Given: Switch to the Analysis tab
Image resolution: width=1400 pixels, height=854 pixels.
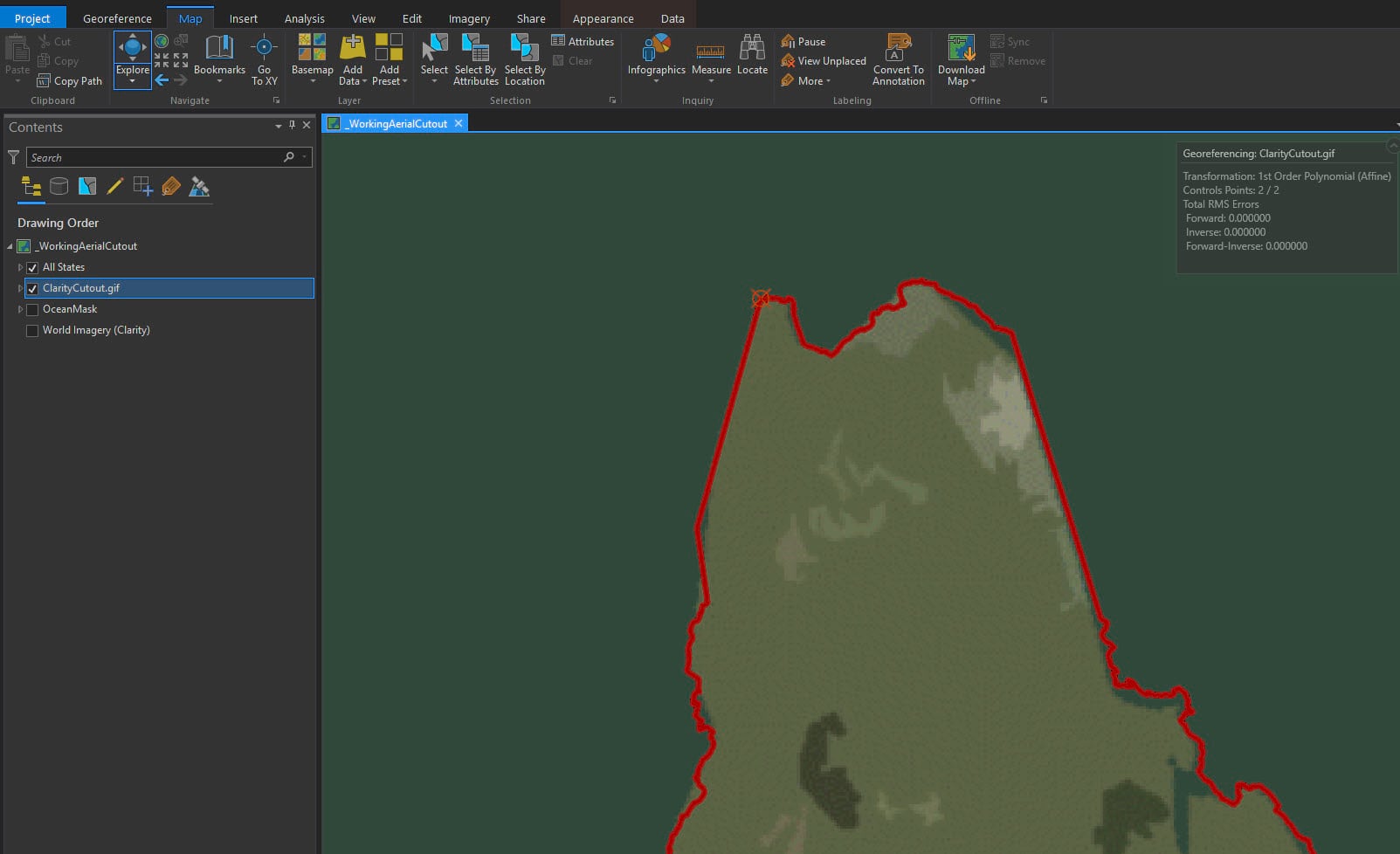Looking at the screenshot, I should 304,18.
